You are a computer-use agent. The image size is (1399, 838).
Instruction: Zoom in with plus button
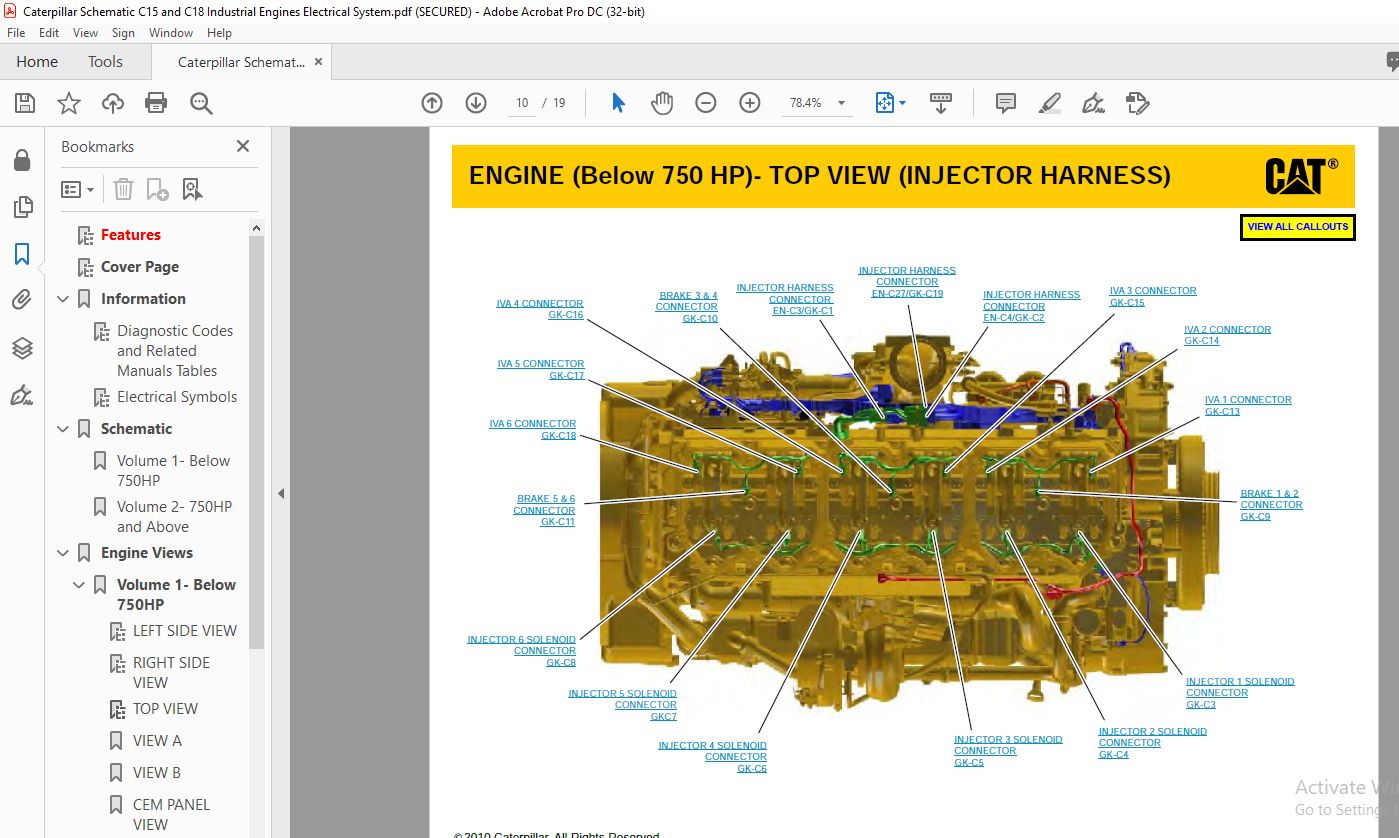750,103
